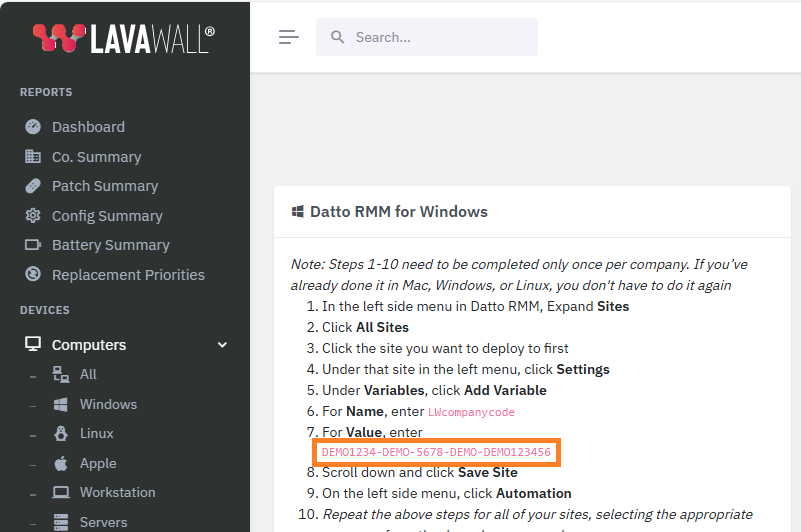This screenshot has height=532, width=801.
Task: Click step 3 deploy site text
Action: (445, 349)
